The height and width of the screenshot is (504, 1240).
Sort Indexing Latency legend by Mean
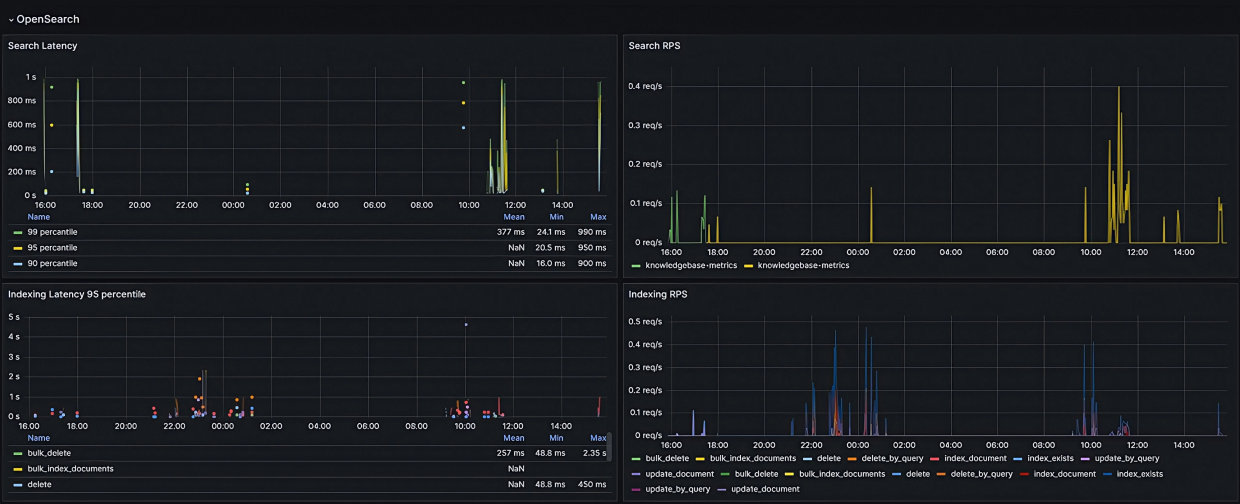(x=514, y=438)
